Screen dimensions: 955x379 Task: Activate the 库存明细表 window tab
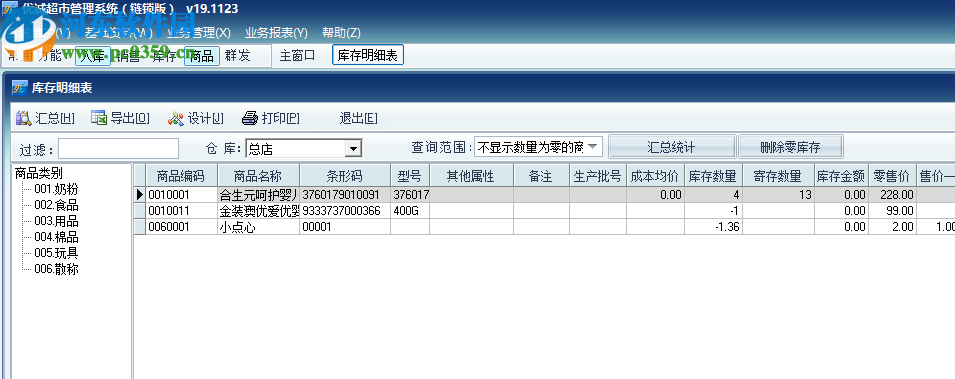[368, 55]
